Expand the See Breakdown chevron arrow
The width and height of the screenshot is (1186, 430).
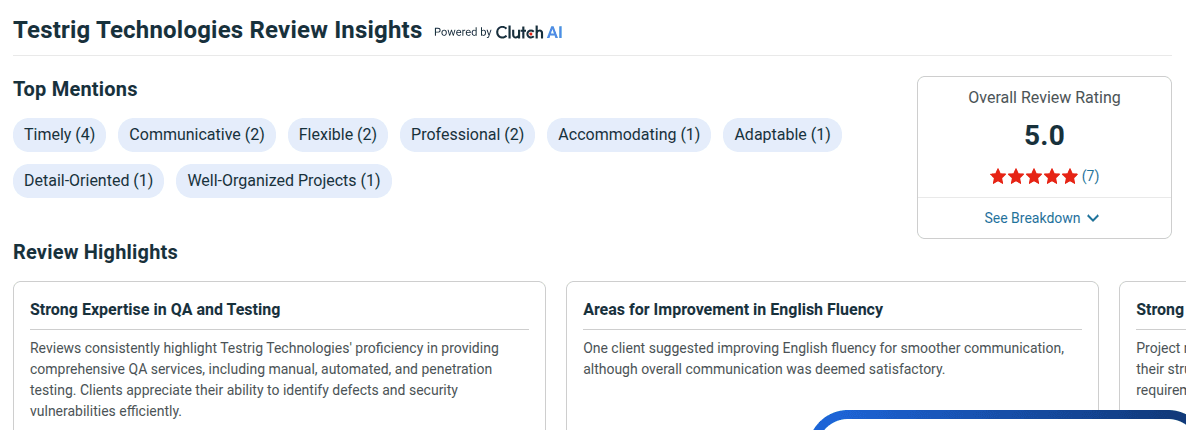pyautogui.click(x=1093, y=218)
